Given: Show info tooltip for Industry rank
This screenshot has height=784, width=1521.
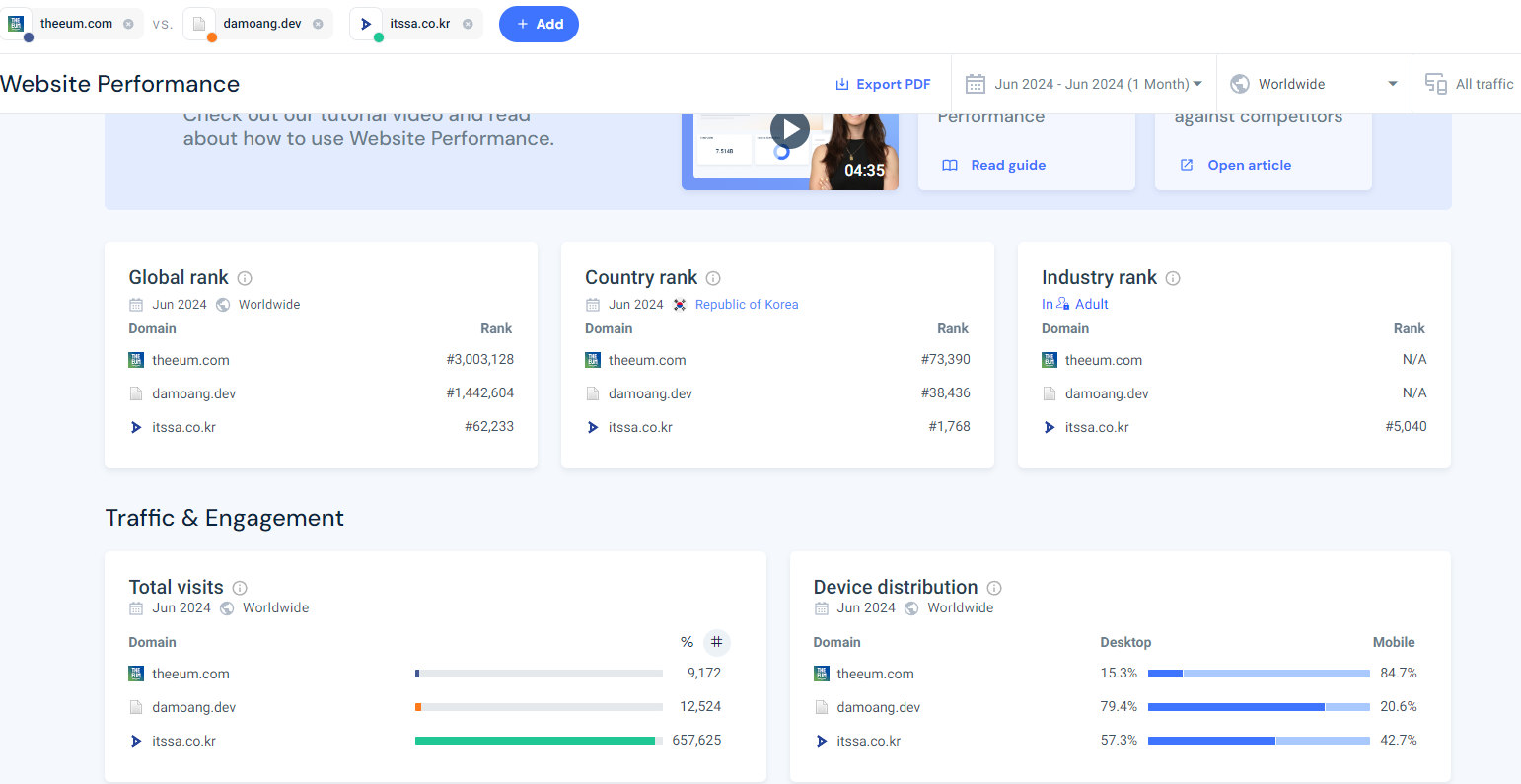Looking at the screenshot, I should [1173, 278].
